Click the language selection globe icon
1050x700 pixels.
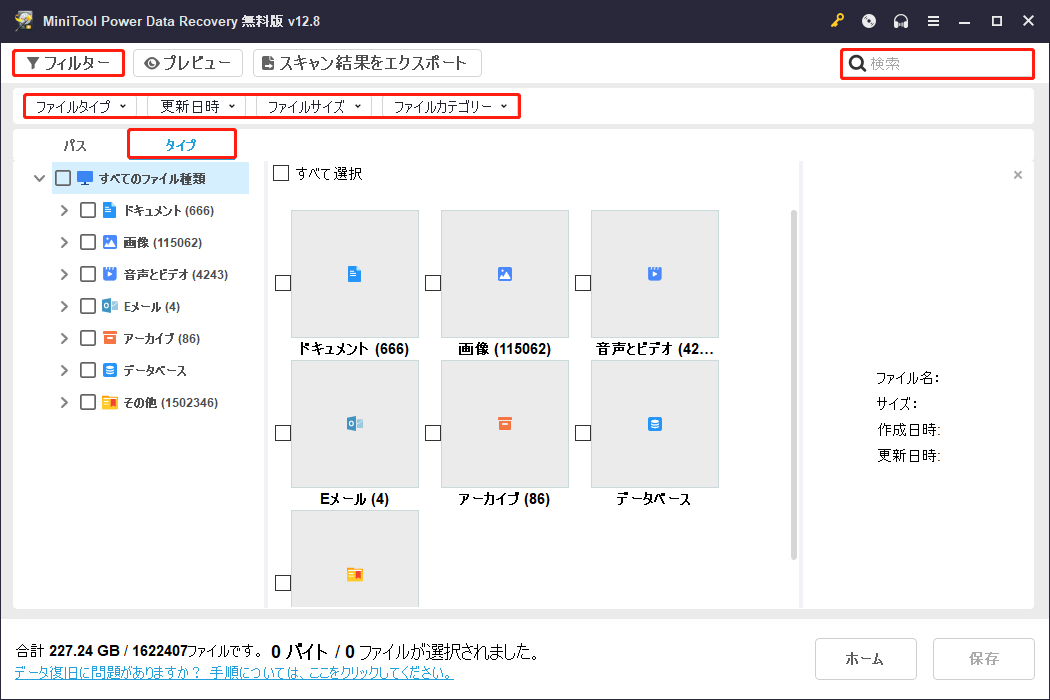click(868, 20)
